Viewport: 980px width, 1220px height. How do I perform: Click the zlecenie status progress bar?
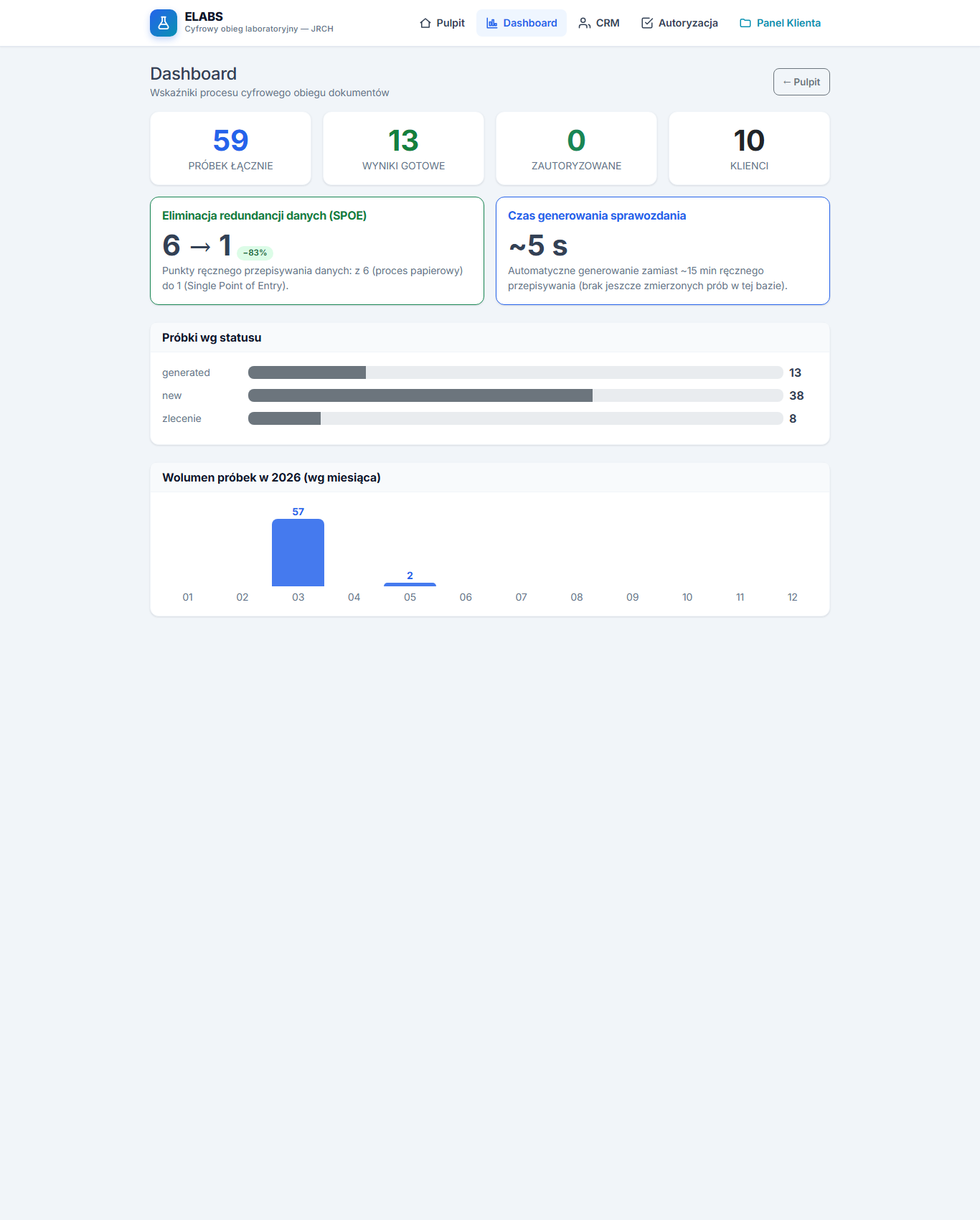pyautogui.click(x=516, y=418)
